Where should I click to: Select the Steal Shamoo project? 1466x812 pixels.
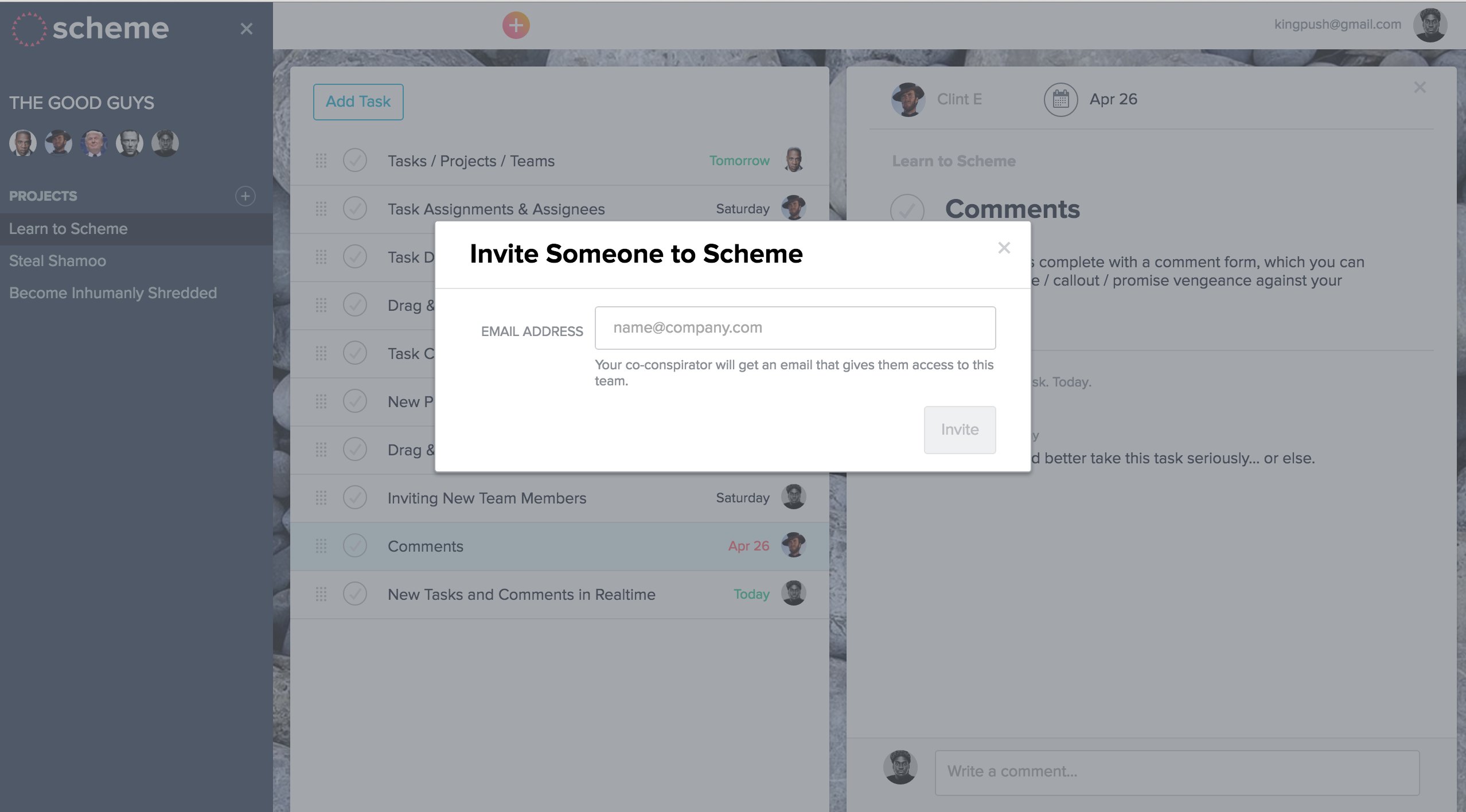pos(57,260)
